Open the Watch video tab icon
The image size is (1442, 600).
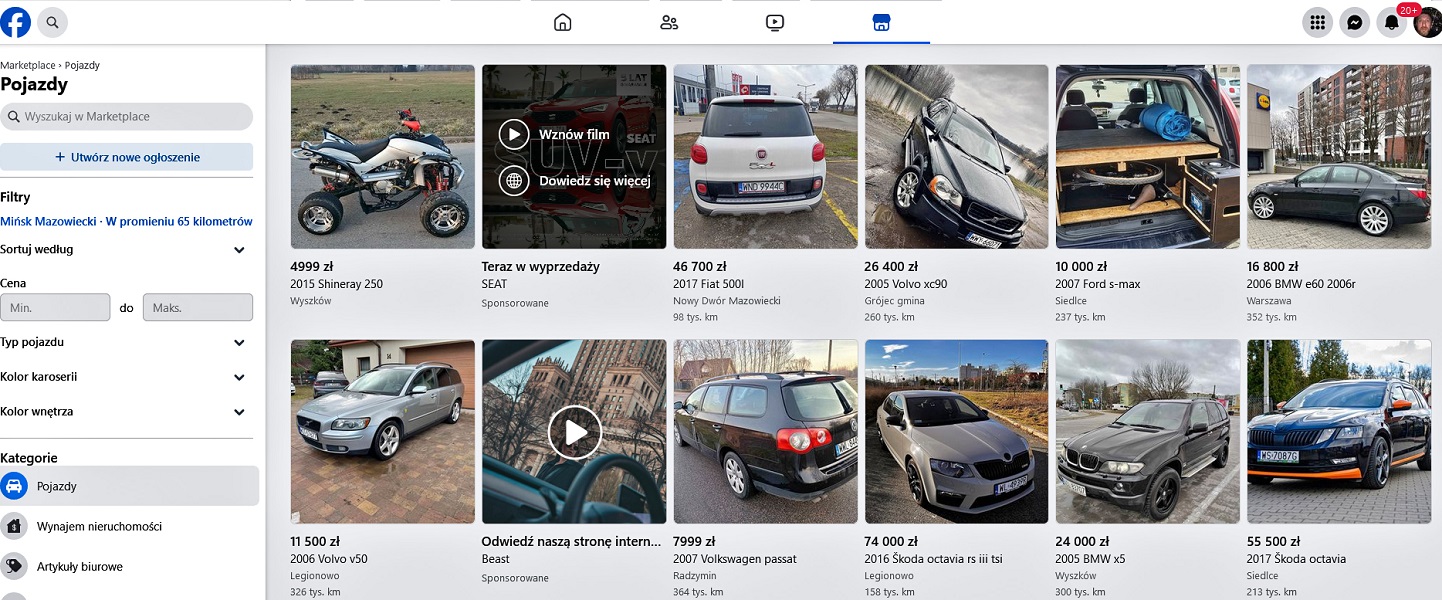tap(775, 22)
